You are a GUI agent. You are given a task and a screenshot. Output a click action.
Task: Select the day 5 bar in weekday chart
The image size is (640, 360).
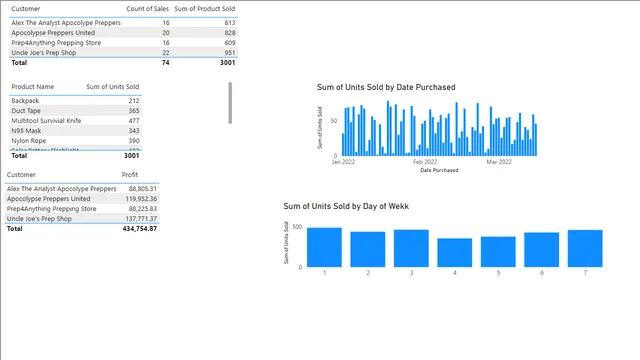[498, 252]
